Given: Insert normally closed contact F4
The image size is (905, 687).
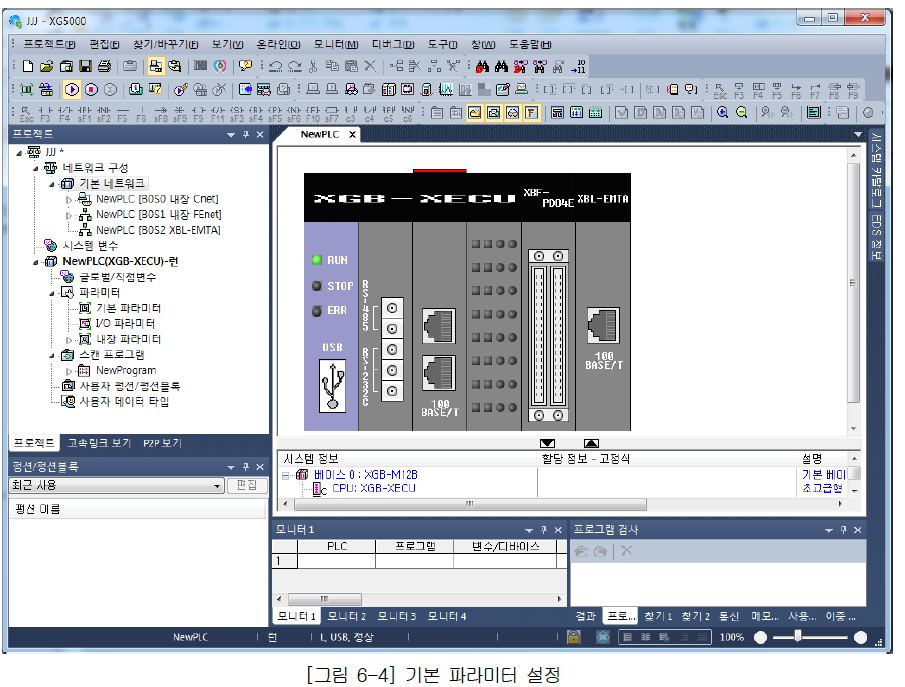Looking at the screenshot, I should point(65,113).
